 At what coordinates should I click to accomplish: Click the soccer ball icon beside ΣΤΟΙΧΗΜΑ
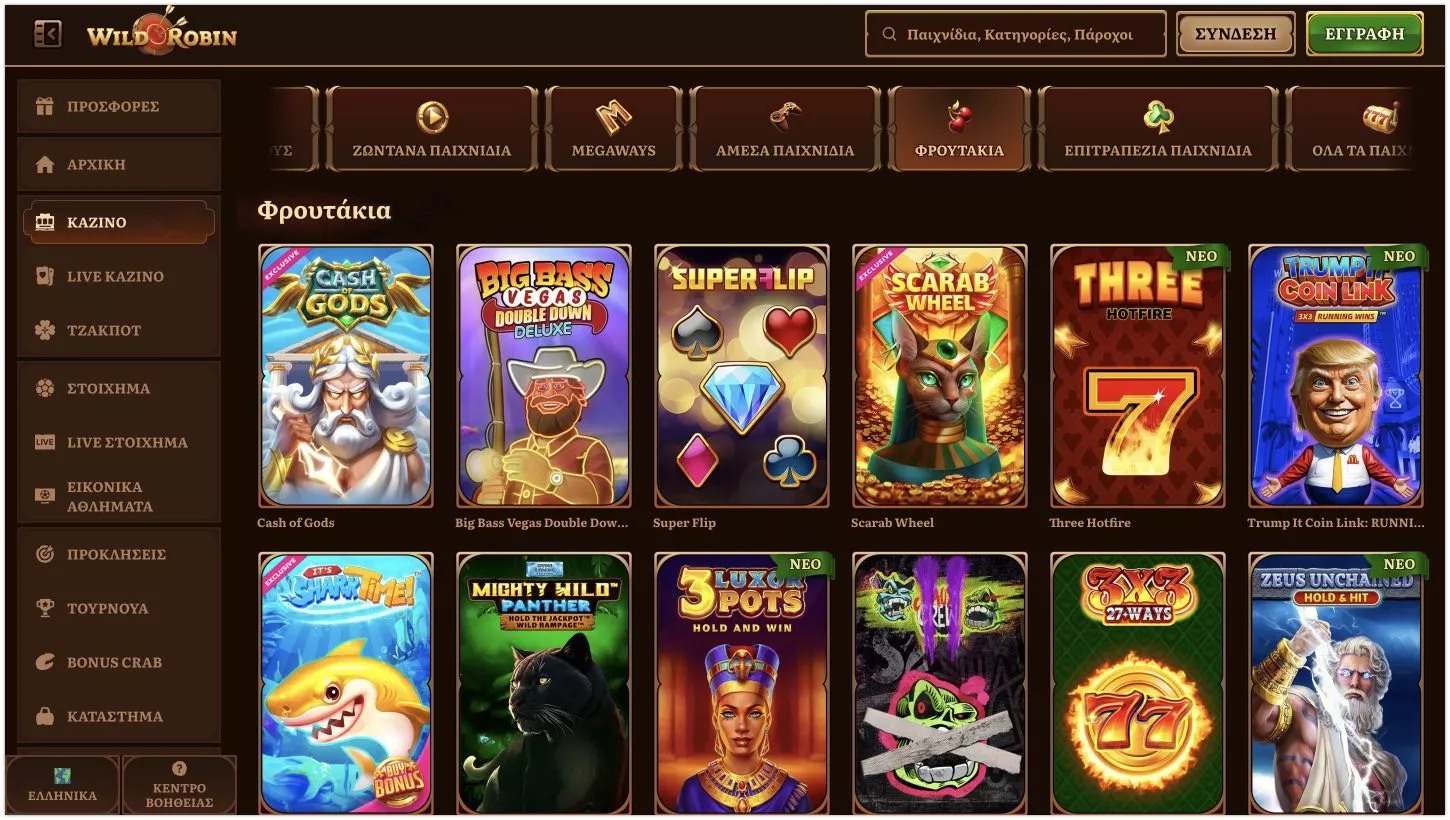point(44,388)
